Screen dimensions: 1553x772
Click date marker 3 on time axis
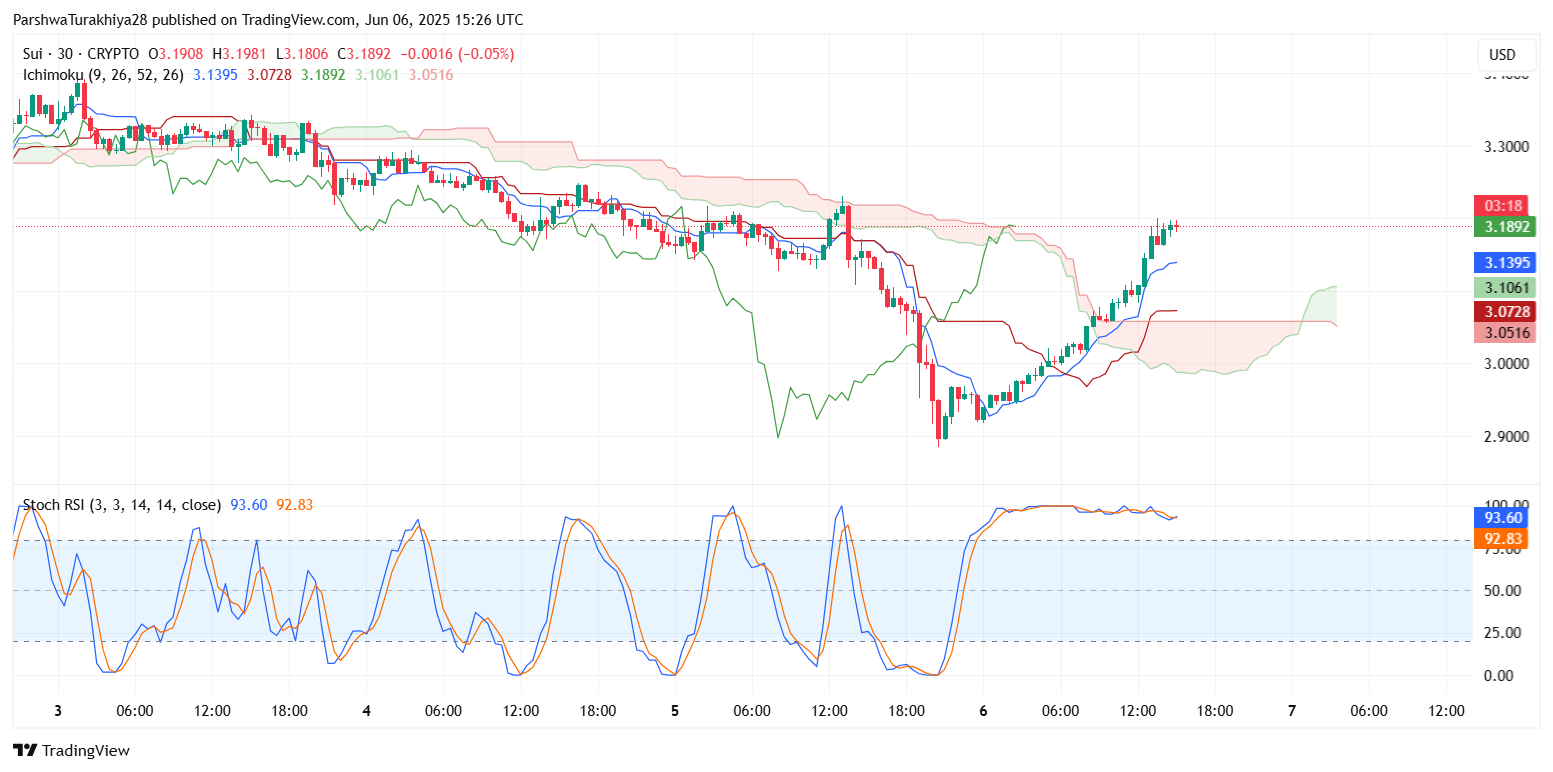click(58, 711)
